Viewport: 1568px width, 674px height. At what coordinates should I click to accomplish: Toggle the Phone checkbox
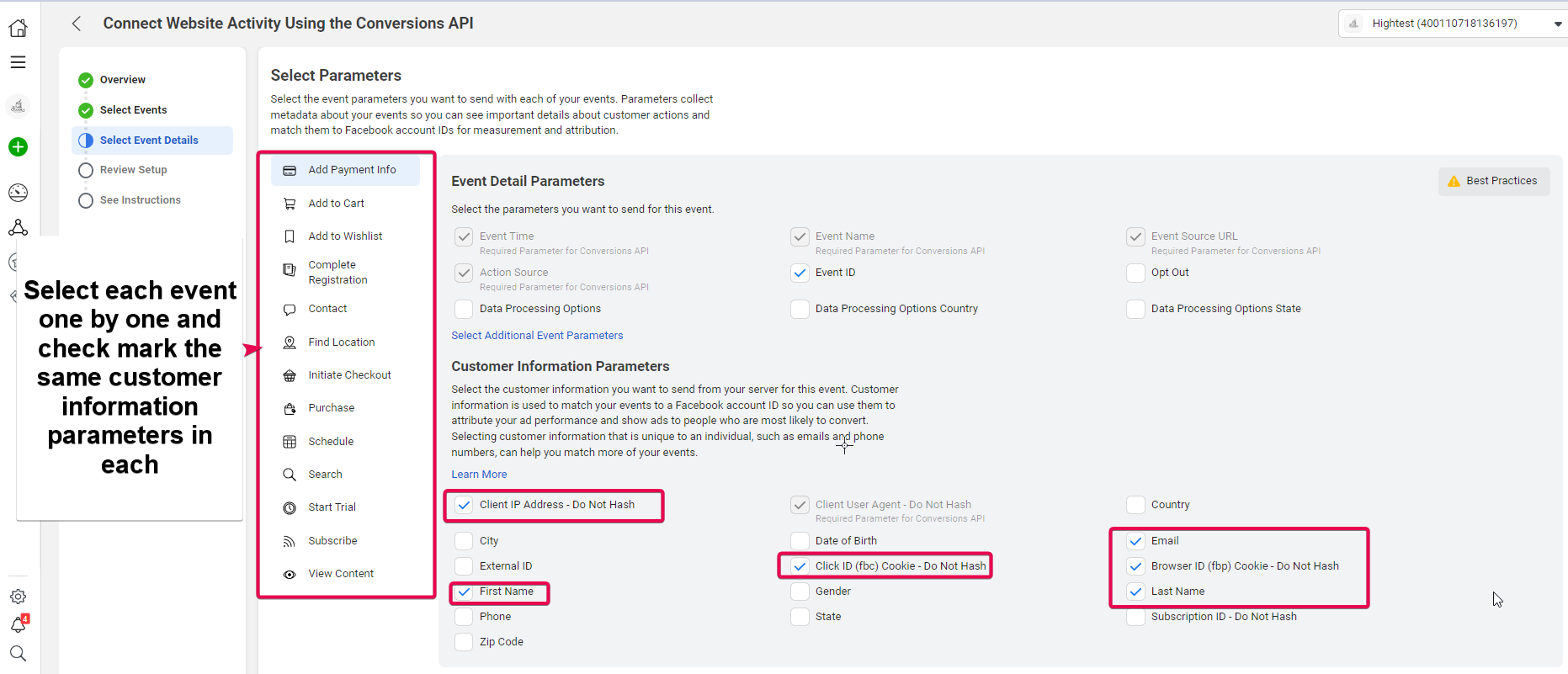tap(464, 617)
